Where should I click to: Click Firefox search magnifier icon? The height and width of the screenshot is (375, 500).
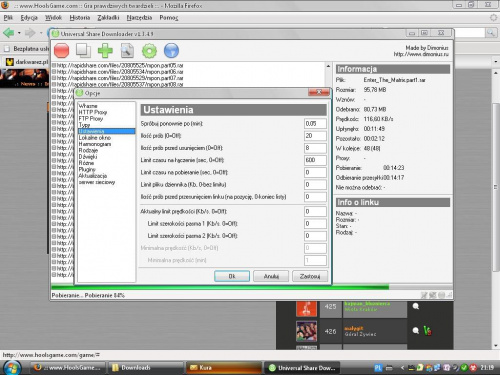click(491, 33)
